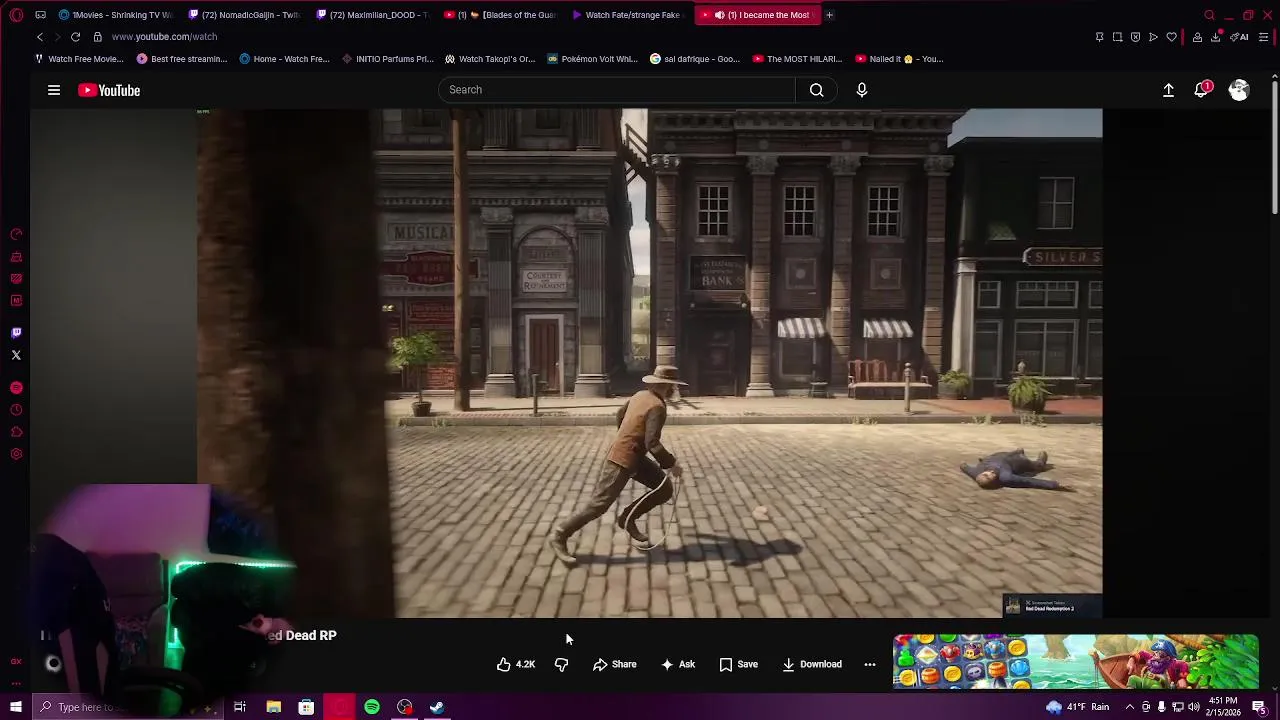Expand the system tray hidden icons chevron
This screenshot has height=720, width=1280.
(x=1129, y=707)
